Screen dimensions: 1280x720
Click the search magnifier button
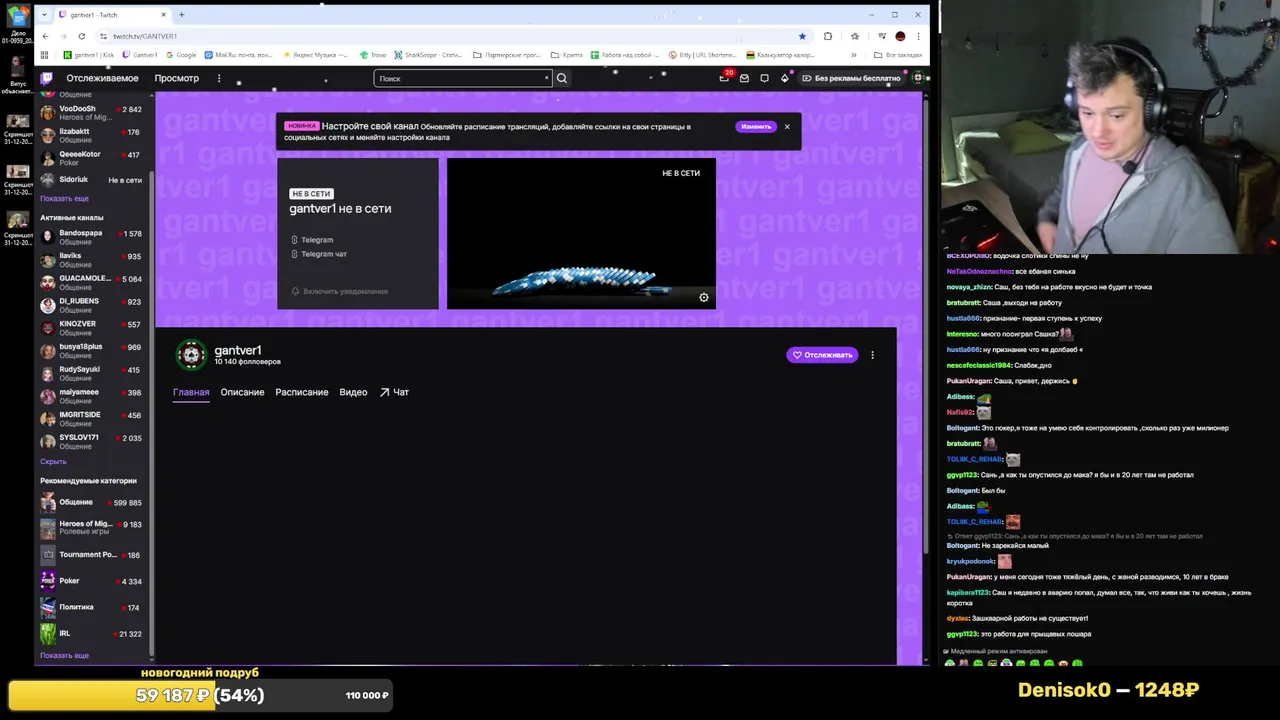tap(562, 78)
